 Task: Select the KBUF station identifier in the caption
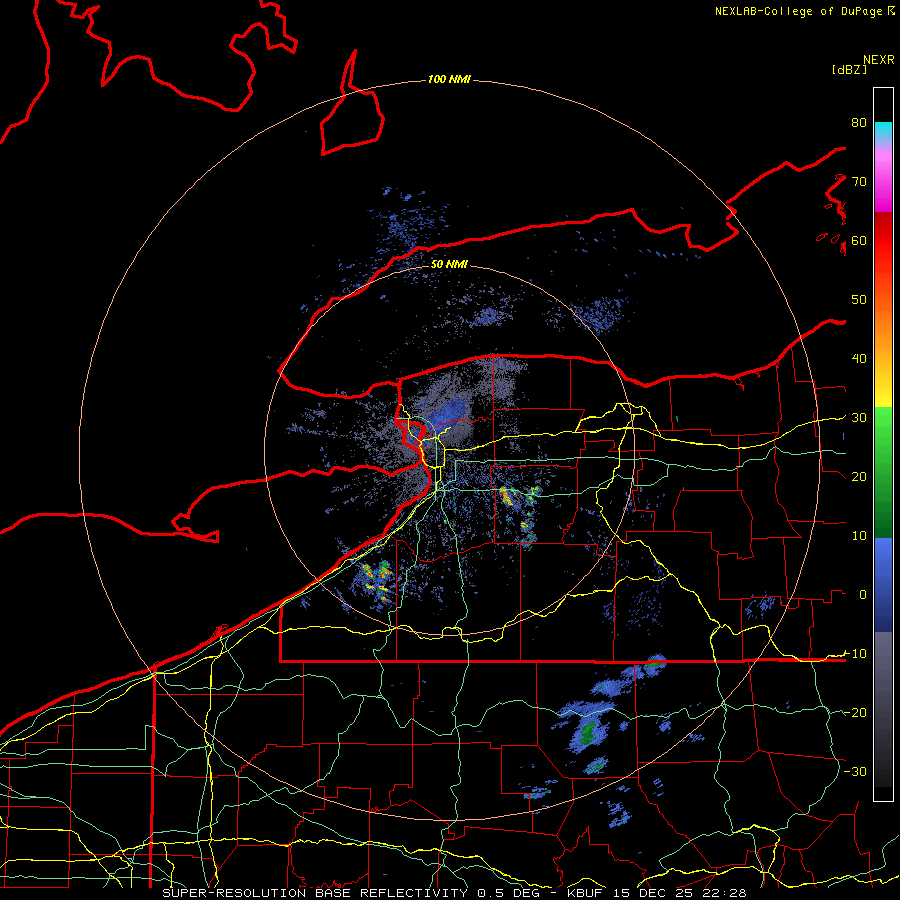point(585,893)
